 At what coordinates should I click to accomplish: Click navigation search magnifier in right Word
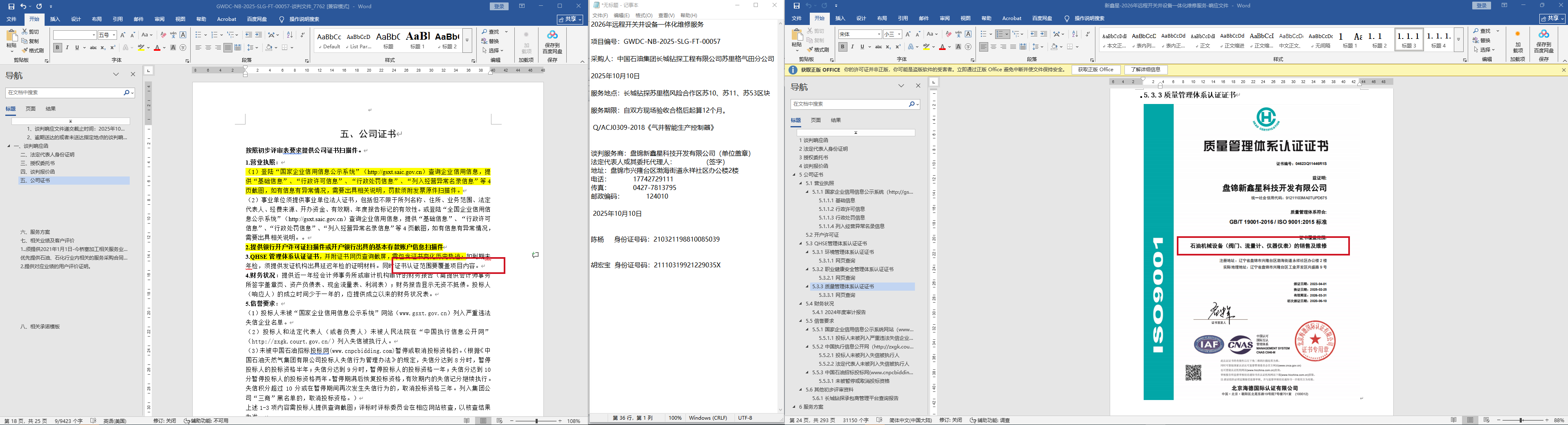pyautogui.click(x=912, y=104)
